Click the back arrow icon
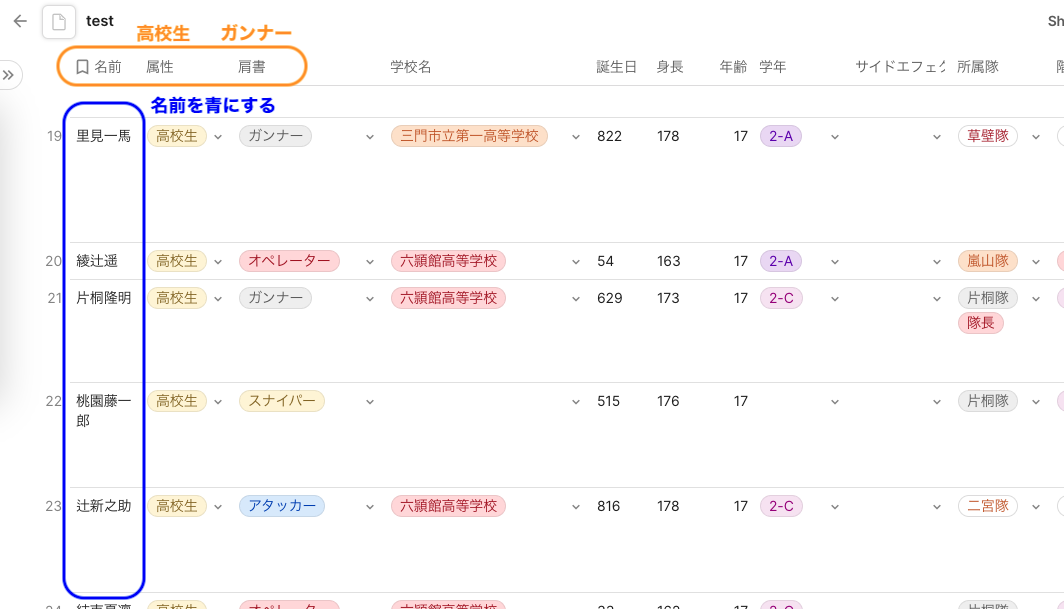Image resolution: width=1064 pixels, height=609 pixels. 20,21
